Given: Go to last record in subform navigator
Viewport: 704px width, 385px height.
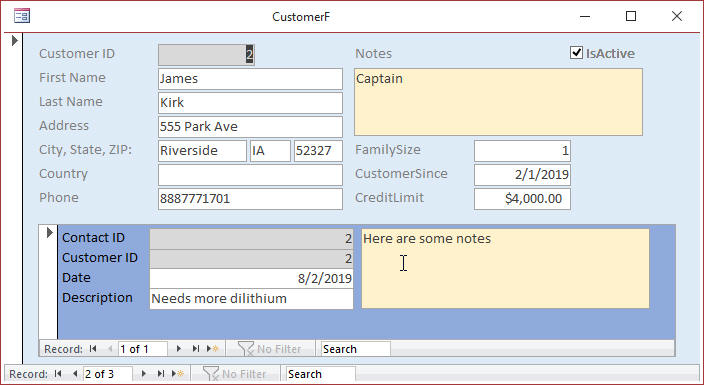Looking at the screenshot, I should tap(196, 349).
